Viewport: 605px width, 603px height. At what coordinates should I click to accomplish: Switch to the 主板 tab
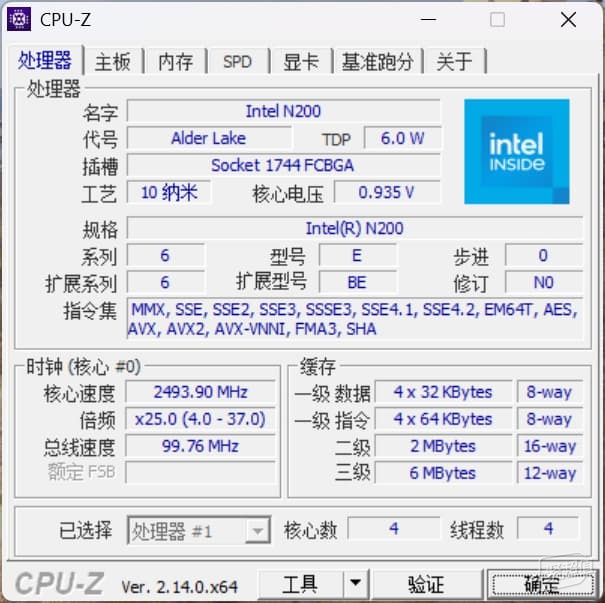113,62
